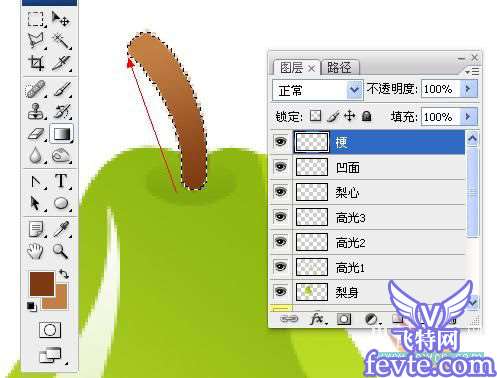This screenshot has height=378, width=497.
Task: Select the Slice tool
Action: click(x=61, y=63)
